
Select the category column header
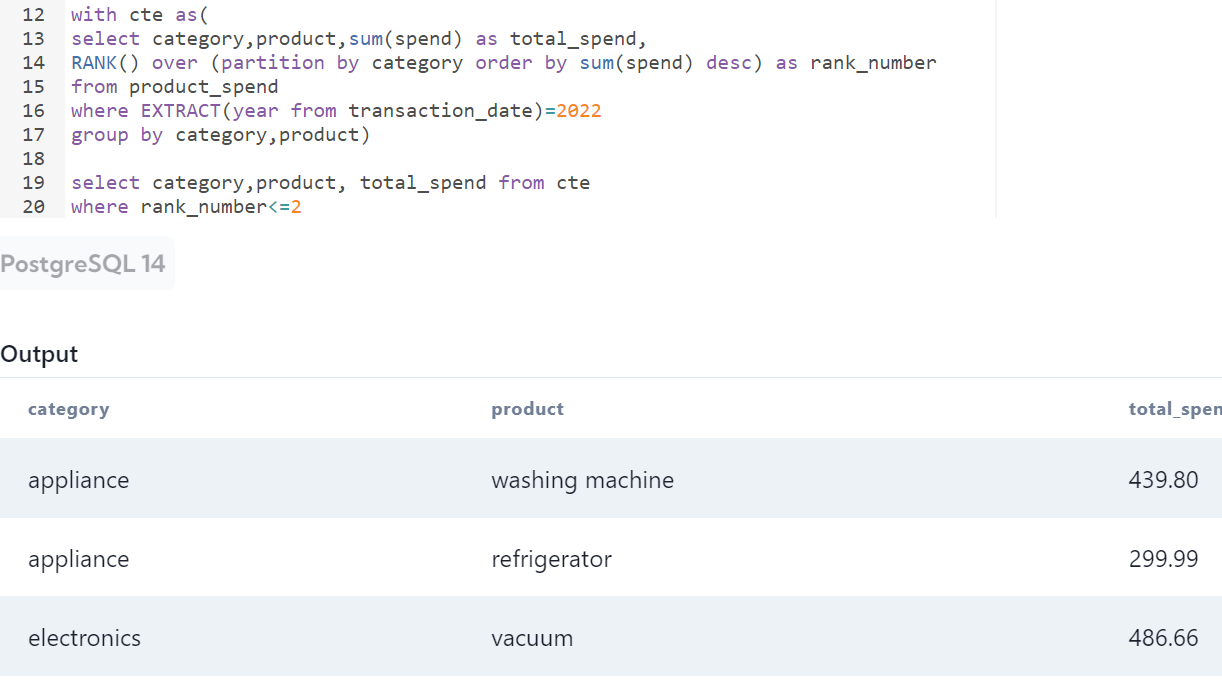tap(69, 409)
